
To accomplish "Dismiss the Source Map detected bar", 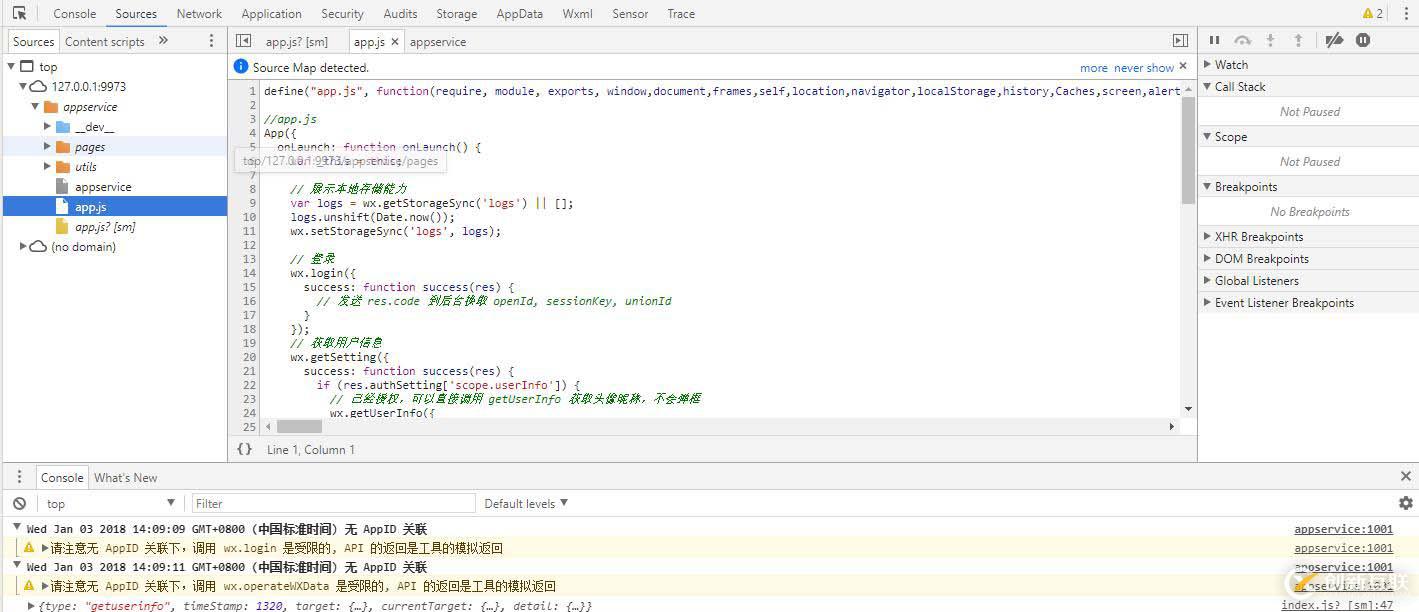I will tap(1183, 66).
